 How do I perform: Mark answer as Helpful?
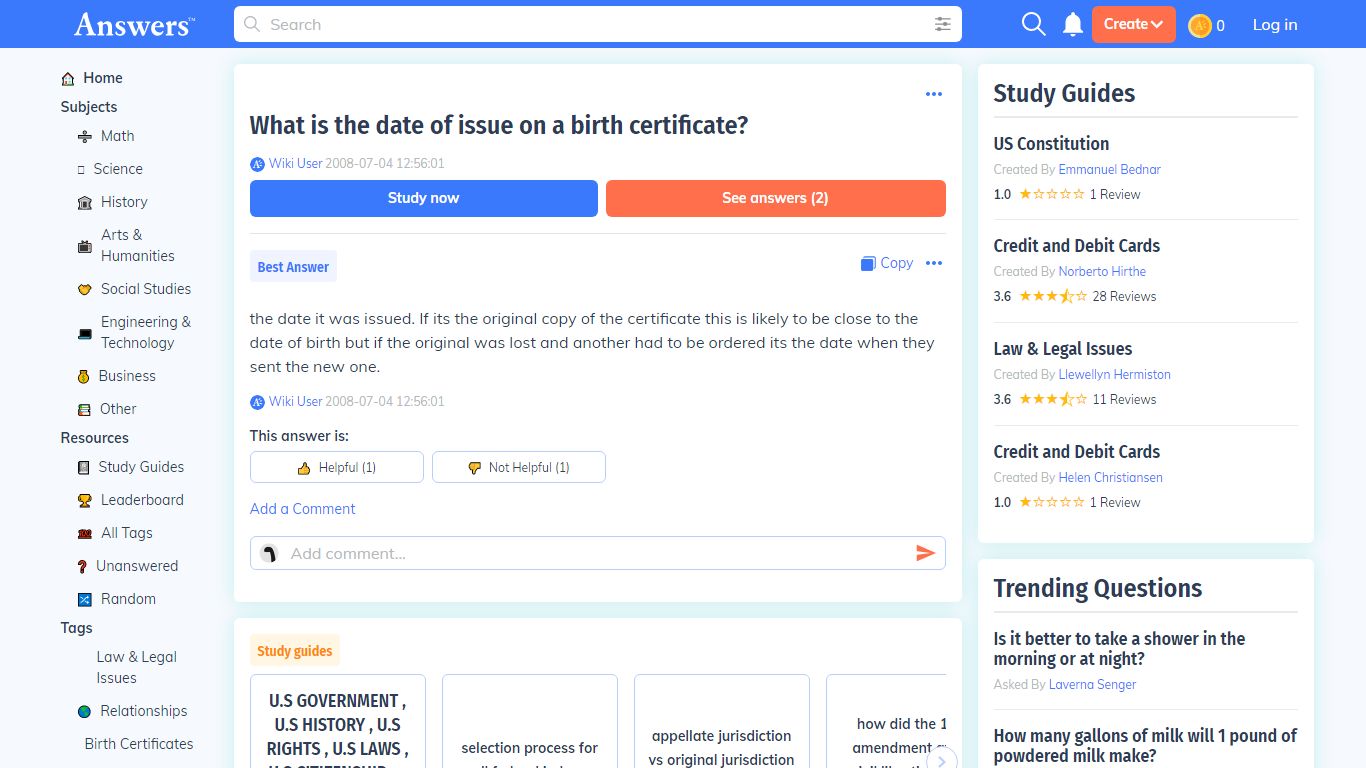pos(337,467)
